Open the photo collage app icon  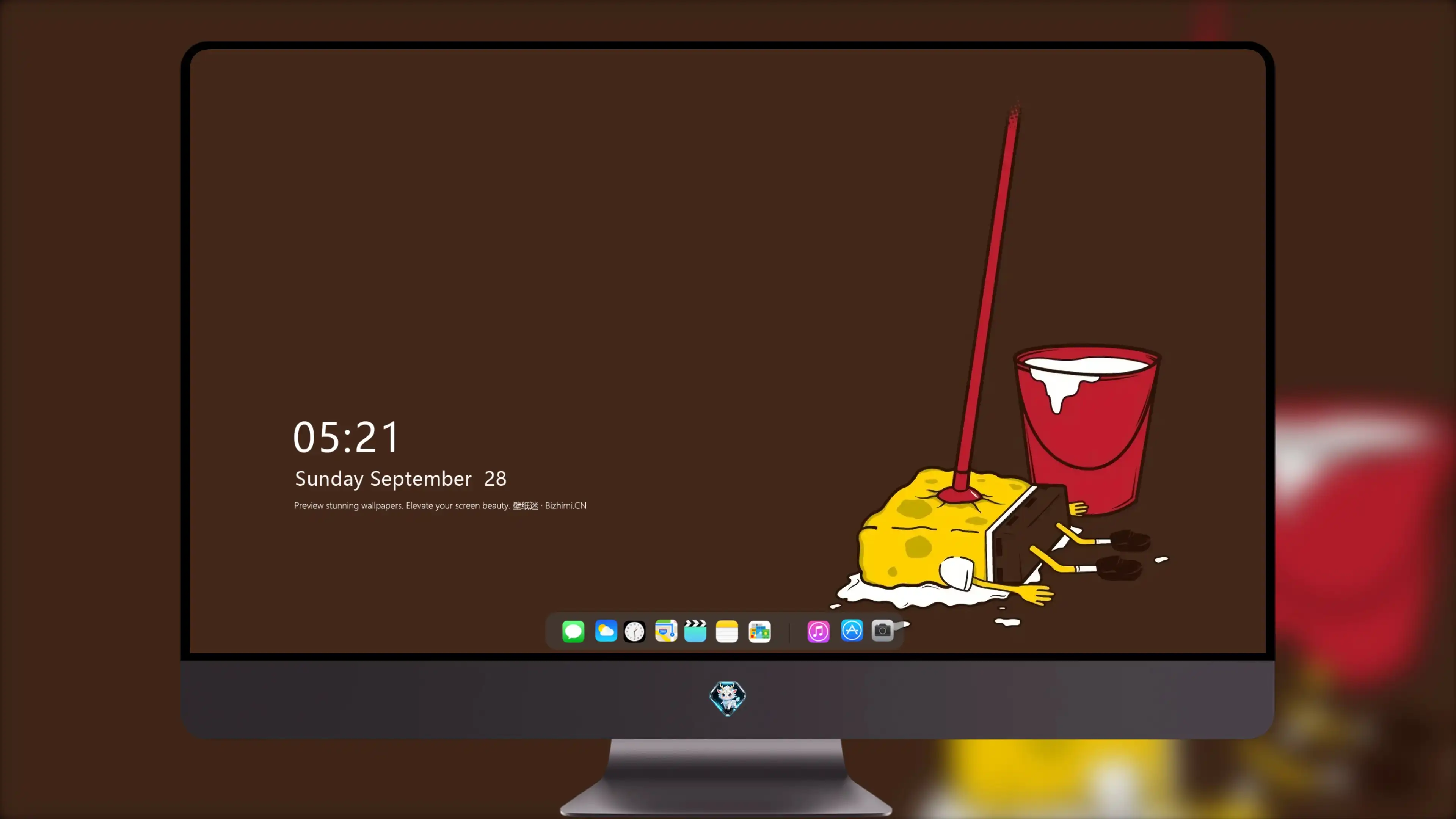pyautogui.click(x=759, y=631)
